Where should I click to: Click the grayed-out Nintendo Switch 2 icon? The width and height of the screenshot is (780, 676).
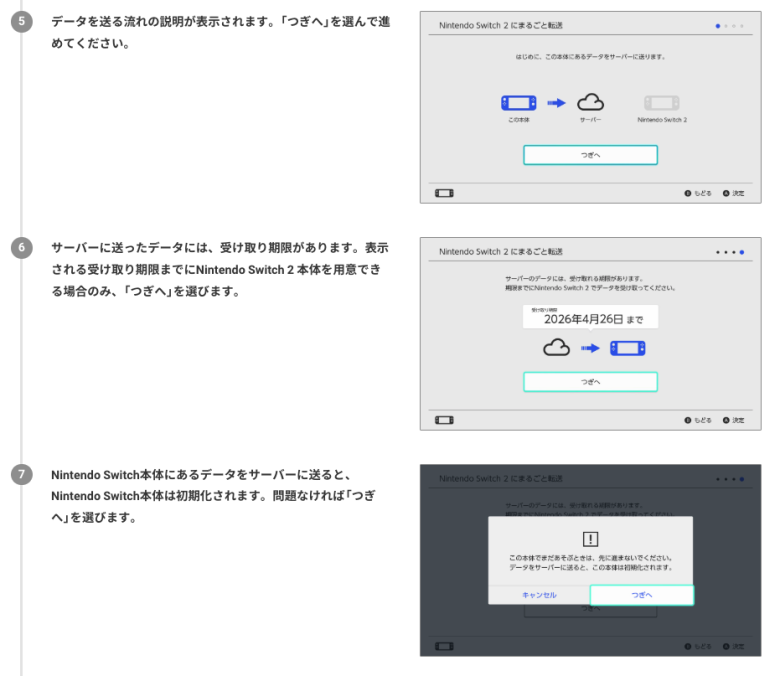(x=662, y=103)
